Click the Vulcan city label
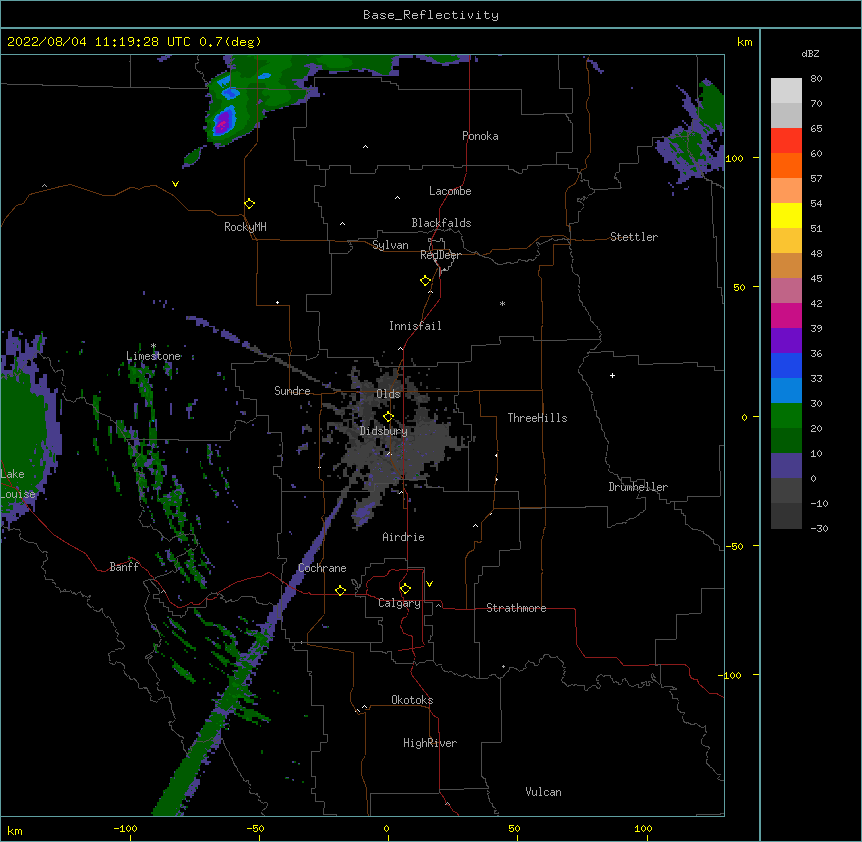The height and width of the screenshot is (842, 862). pyautogui.click(x=543, y=792)
